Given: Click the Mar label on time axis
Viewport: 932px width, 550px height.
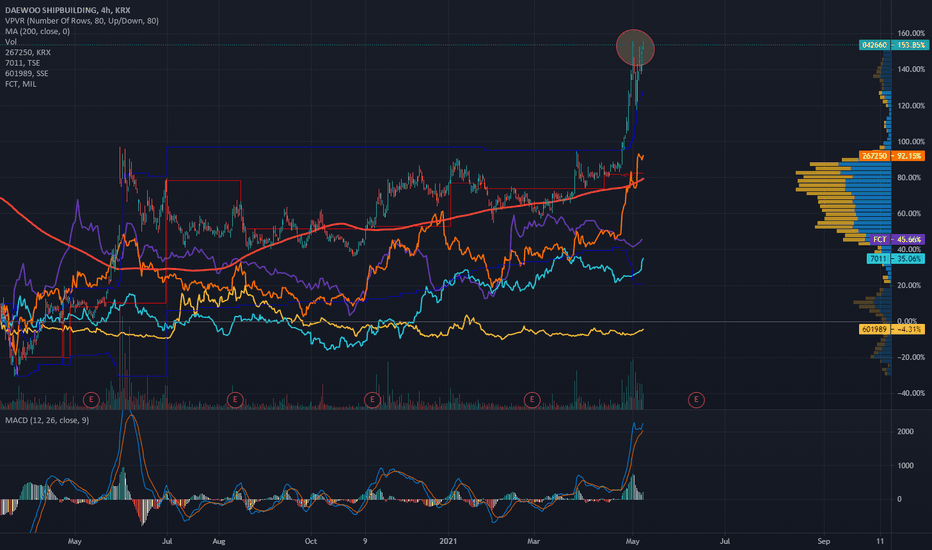Looking at the screenshot, I should 533,541.
